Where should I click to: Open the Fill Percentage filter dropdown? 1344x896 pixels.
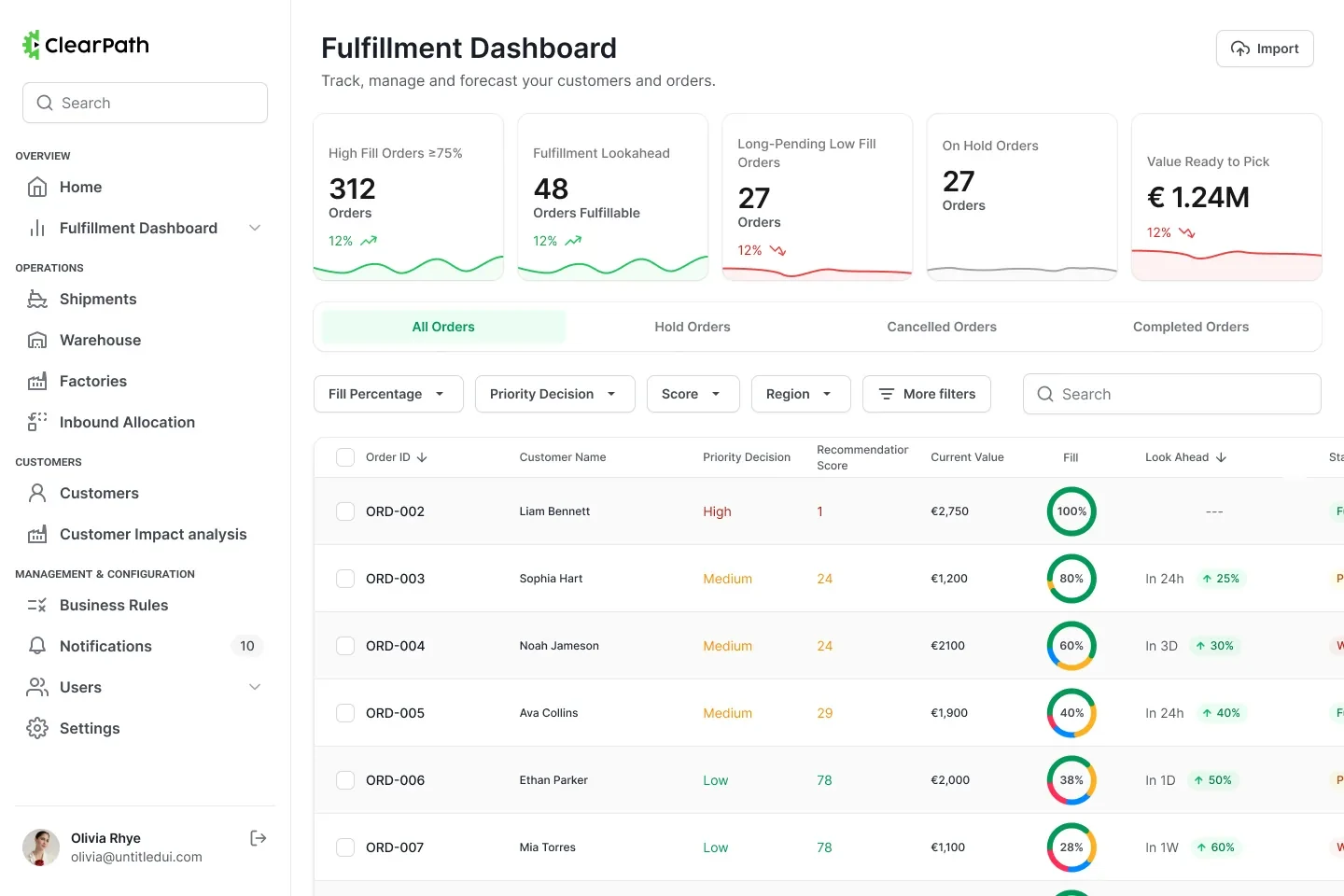[388, 394]
